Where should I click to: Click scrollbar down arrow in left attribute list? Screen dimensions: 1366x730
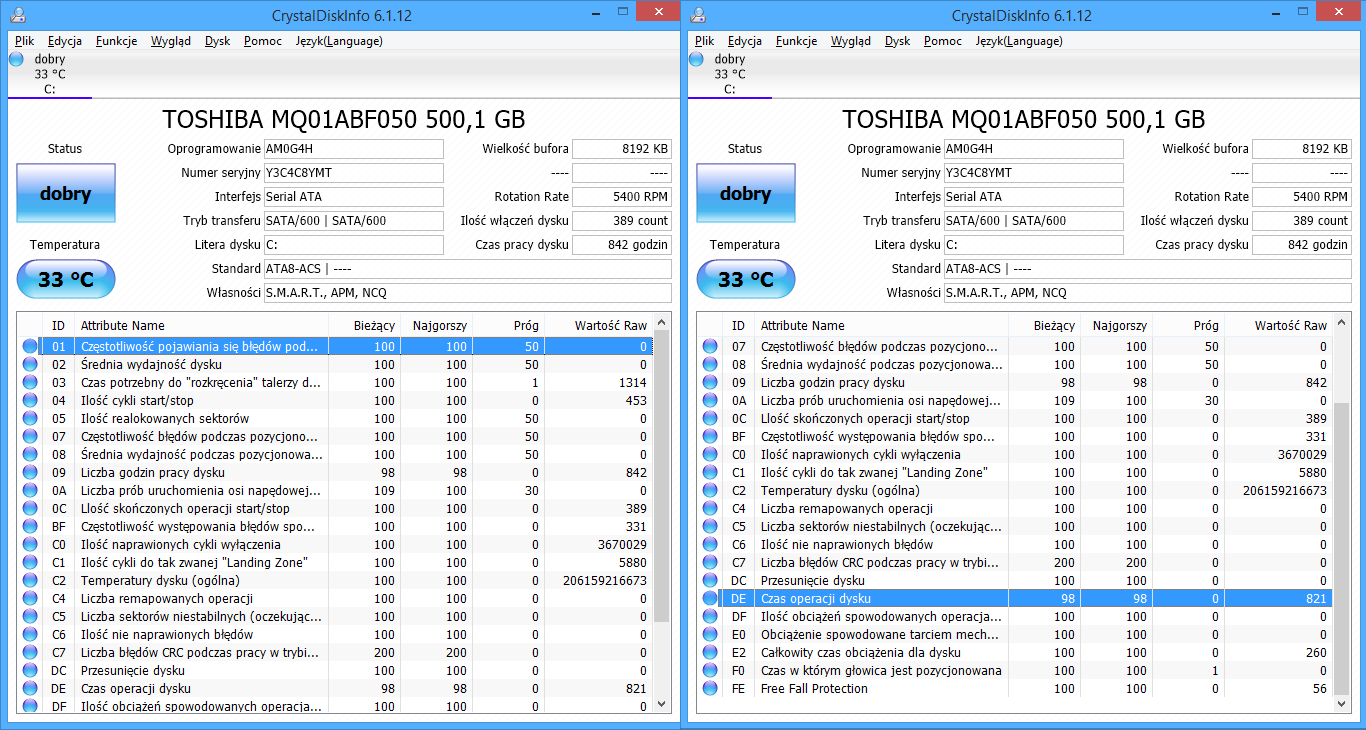(x=662, y=704)
